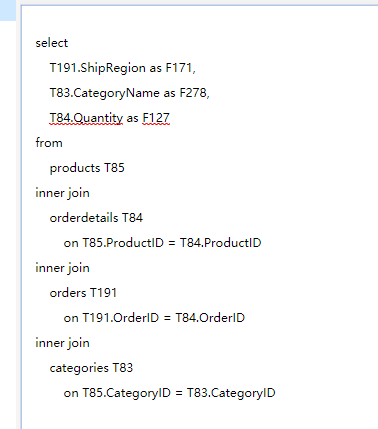Image resolution: width=378 pixels, height=429 pixels.
Task: Click the 'orders T191' table line
Action: click(83, 293)
